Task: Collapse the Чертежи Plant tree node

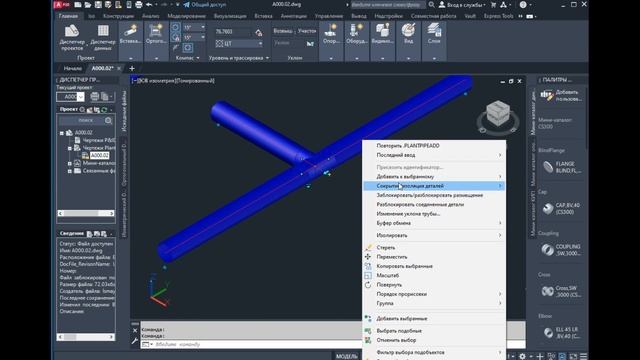Action: [x=70, y=148]
